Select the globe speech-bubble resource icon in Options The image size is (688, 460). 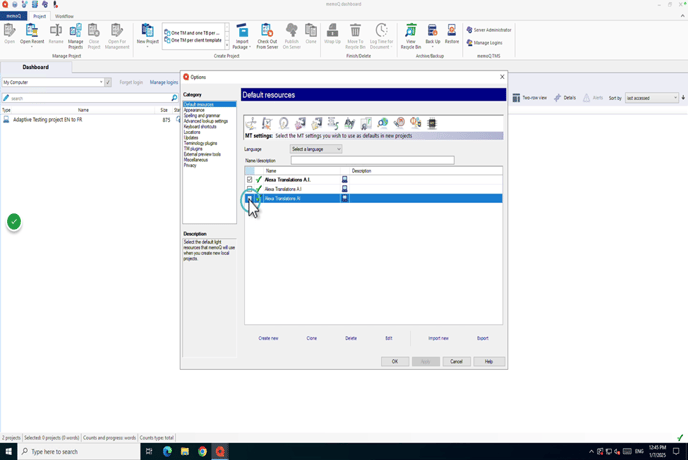(383, 124)
